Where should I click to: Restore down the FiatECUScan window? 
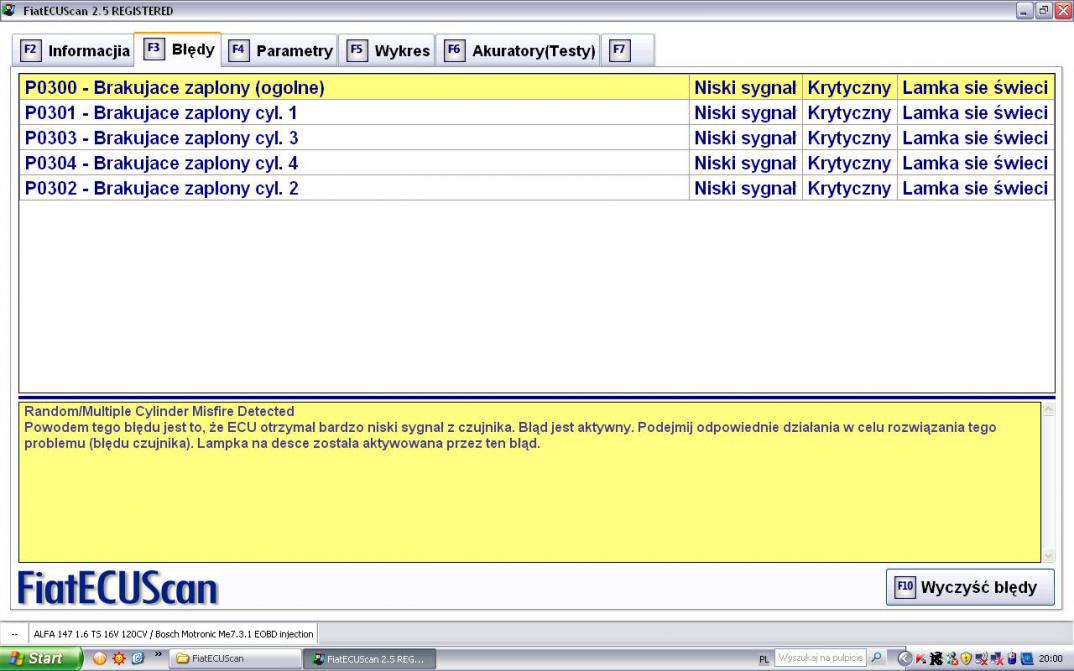1043,10
